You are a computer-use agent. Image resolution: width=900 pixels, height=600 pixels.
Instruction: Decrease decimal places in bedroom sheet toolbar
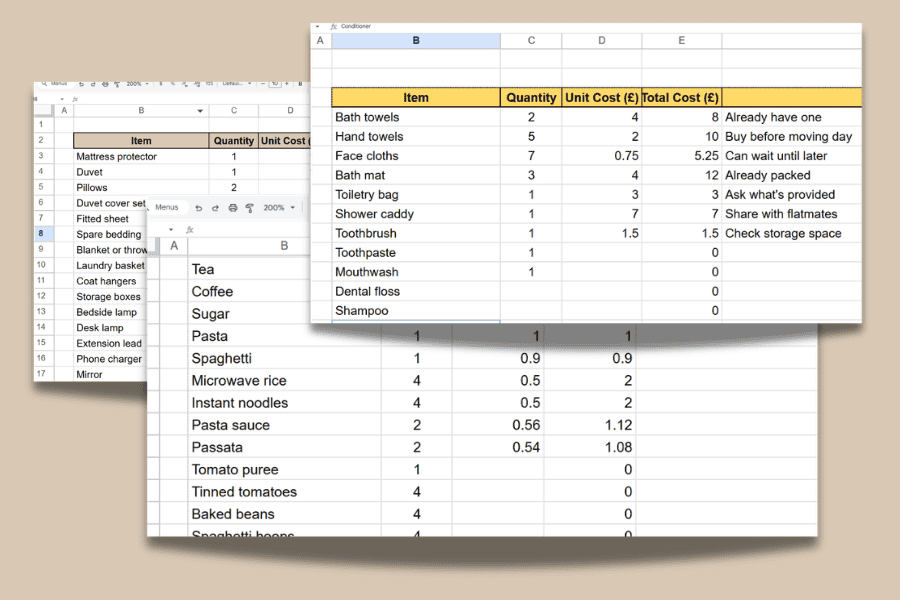point(185,84)
